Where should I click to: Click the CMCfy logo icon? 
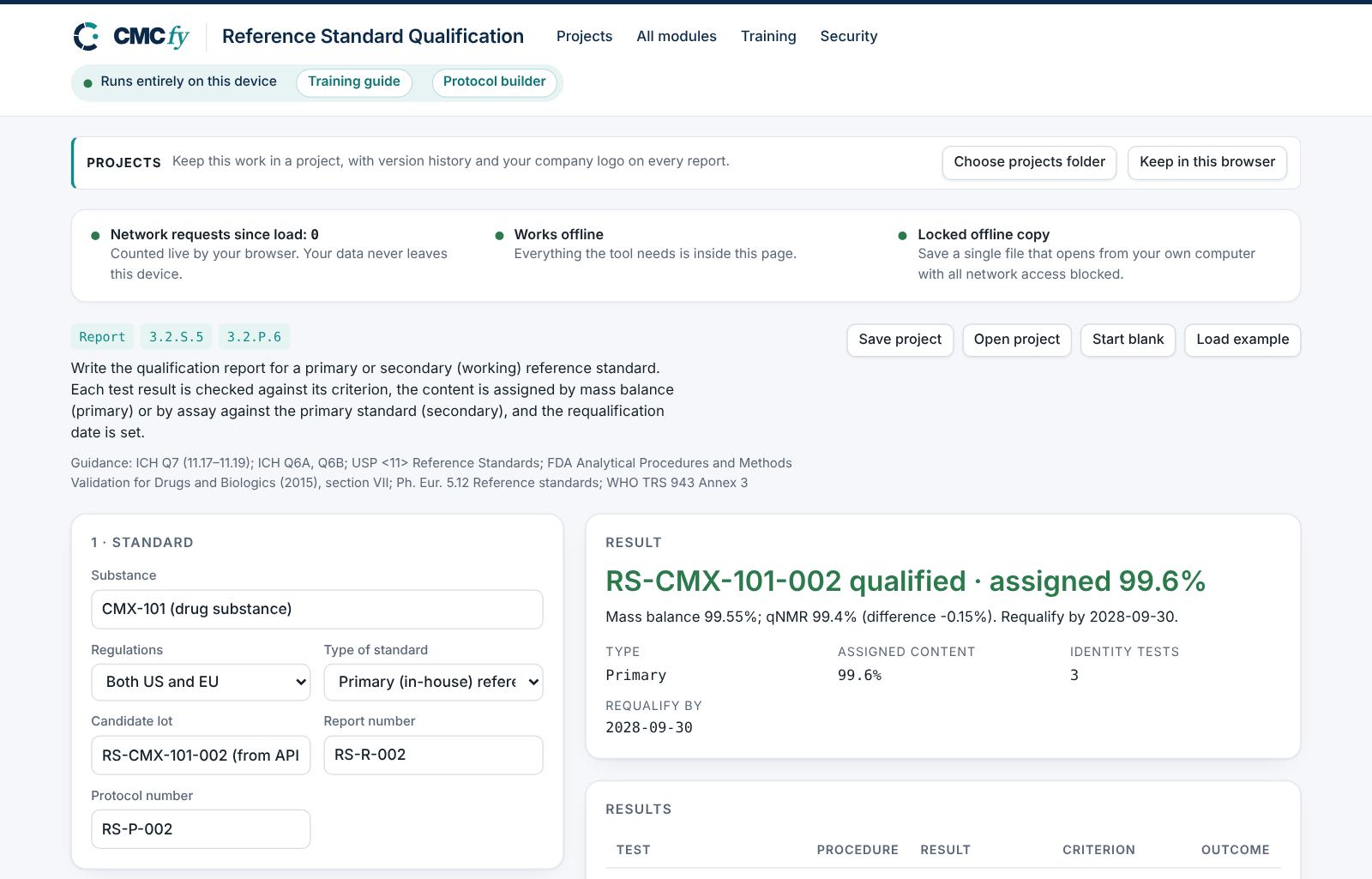[x=86, y=36]
